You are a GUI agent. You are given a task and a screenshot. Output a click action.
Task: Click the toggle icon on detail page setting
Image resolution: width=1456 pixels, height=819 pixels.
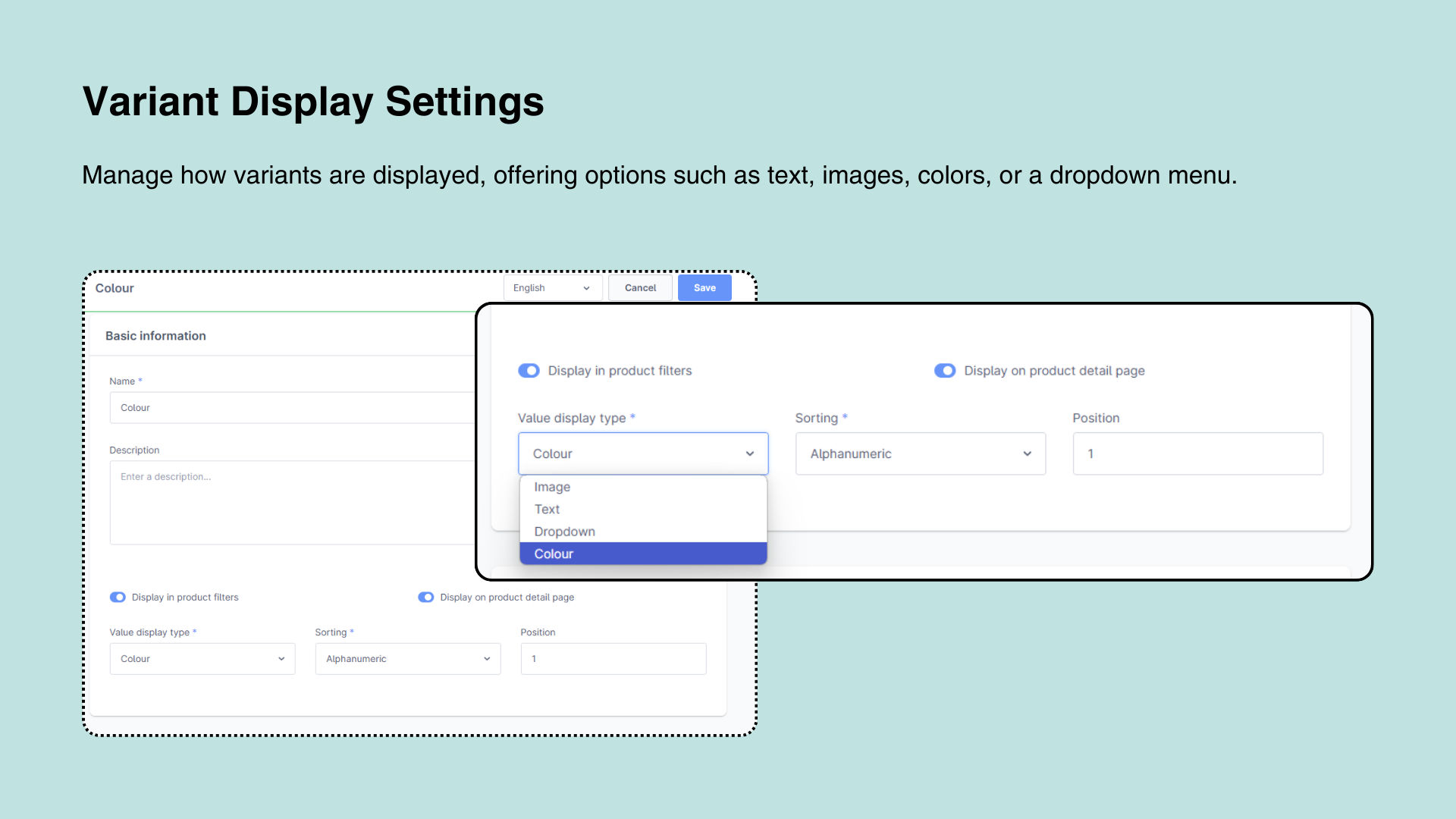tap(944, 370)
